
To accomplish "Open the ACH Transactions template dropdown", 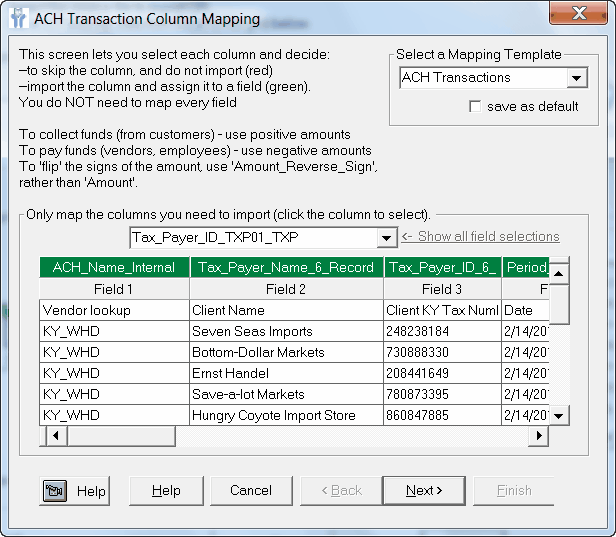I will (576, 78).
